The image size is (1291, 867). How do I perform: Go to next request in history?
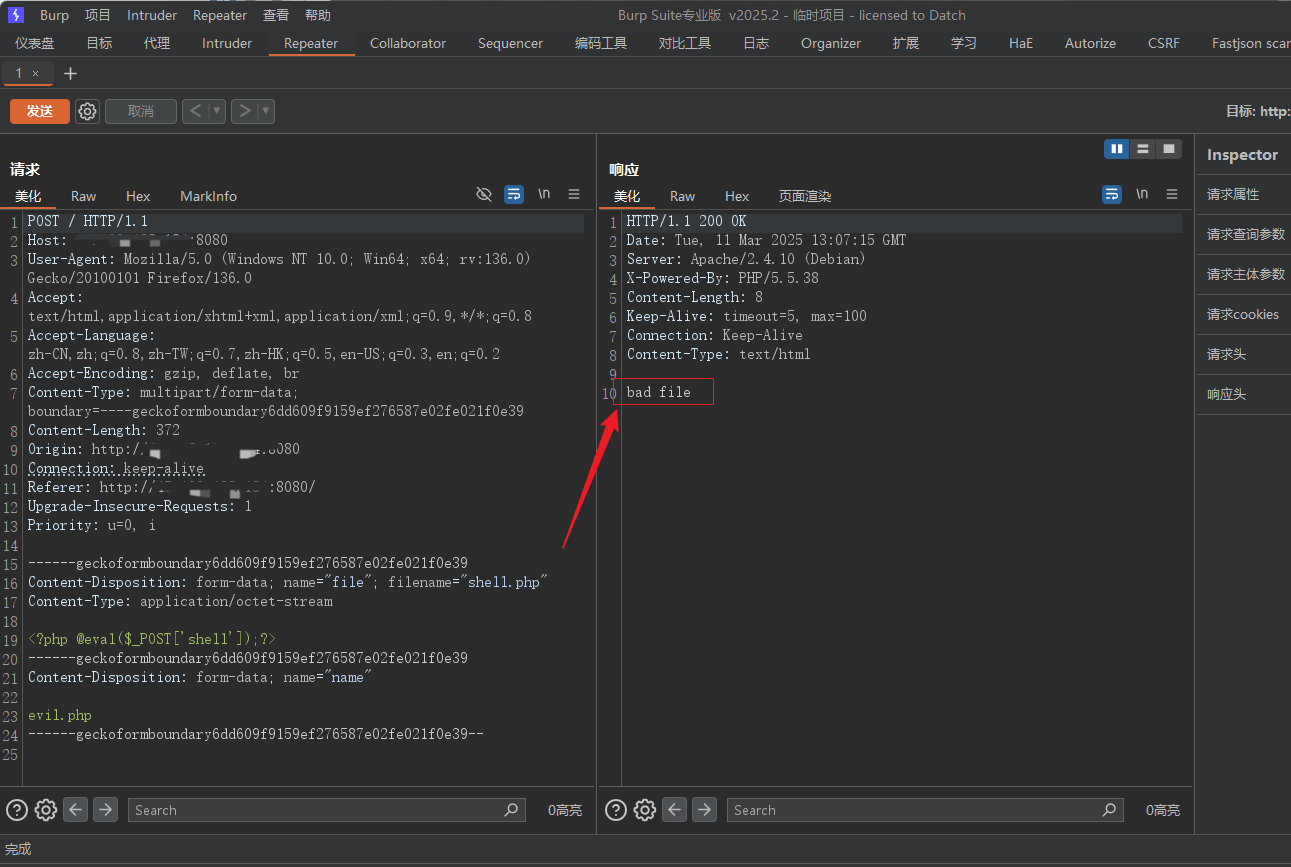point(244,111)
